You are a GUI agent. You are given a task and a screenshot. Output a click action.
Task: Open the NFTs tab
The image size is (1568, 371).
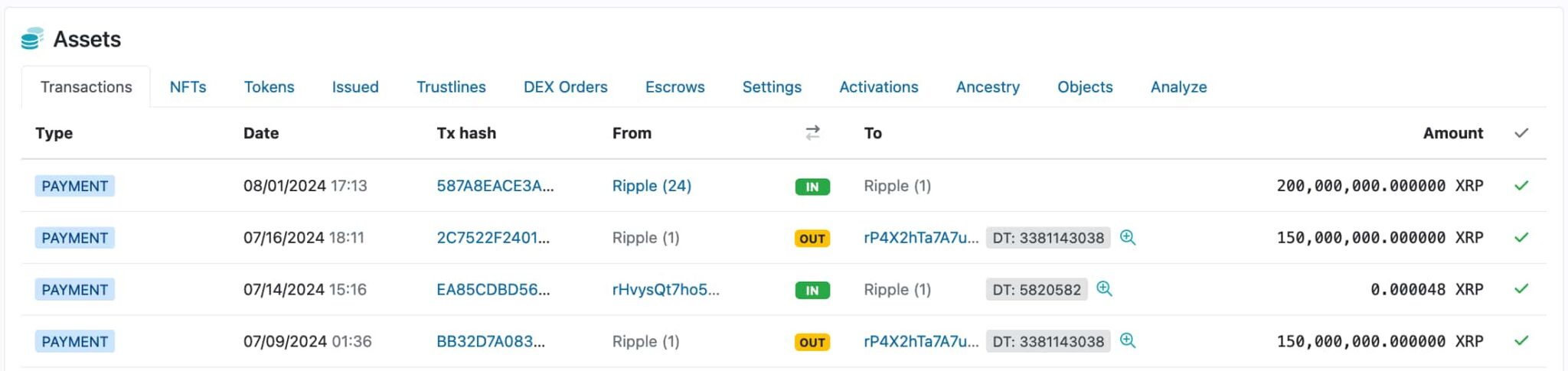coord(188,87)
